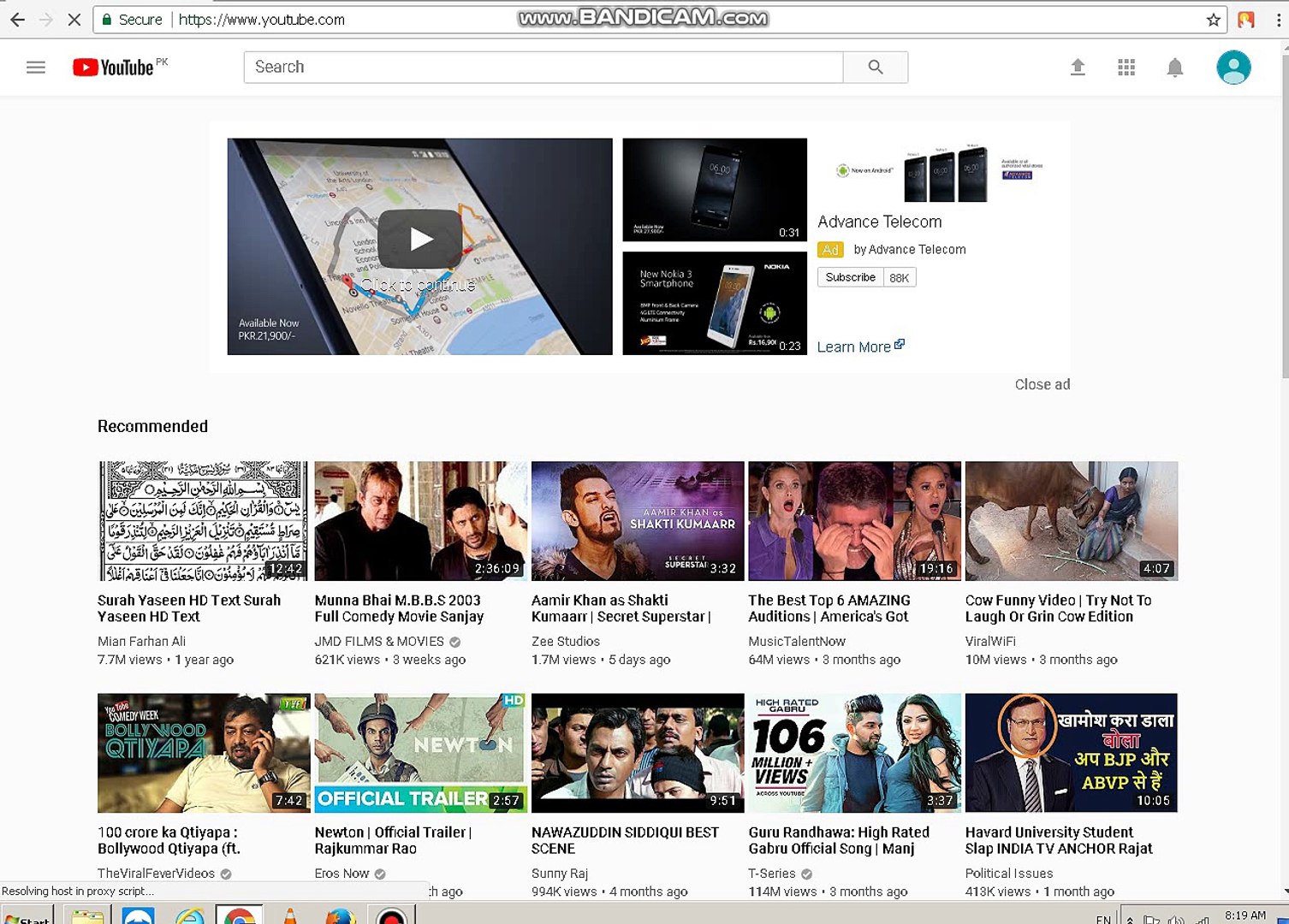The height and width of the screenshot is (924, 1289).
Task: Click the title Munna Bhai M.B.B.S 2003
Action: click(399, 608)
